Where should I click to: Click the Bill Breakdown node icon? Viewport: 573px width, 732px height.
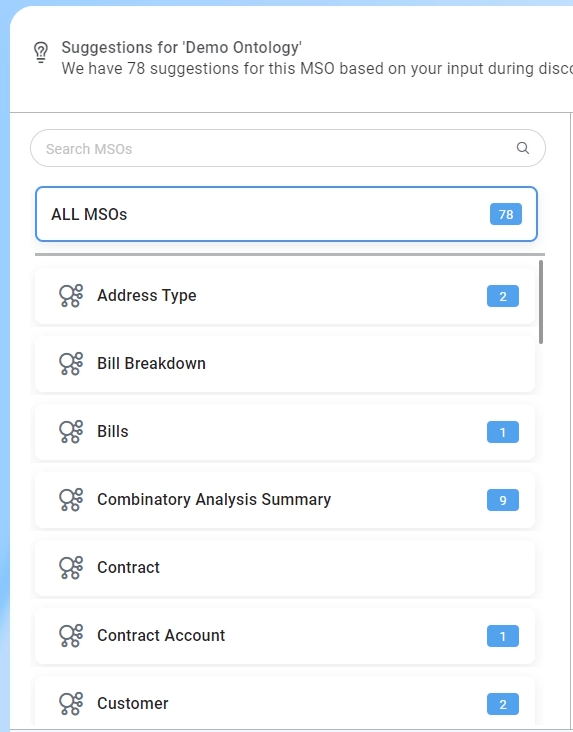click(71, 364)
